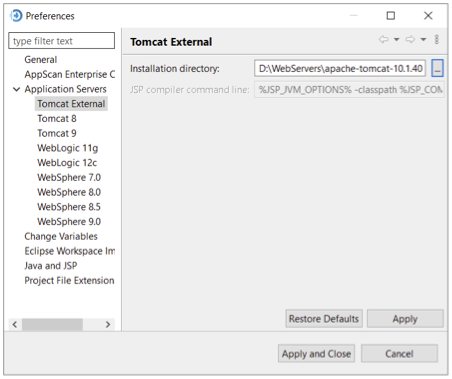Click the back navigation arrow icon

tap(384, 39)
